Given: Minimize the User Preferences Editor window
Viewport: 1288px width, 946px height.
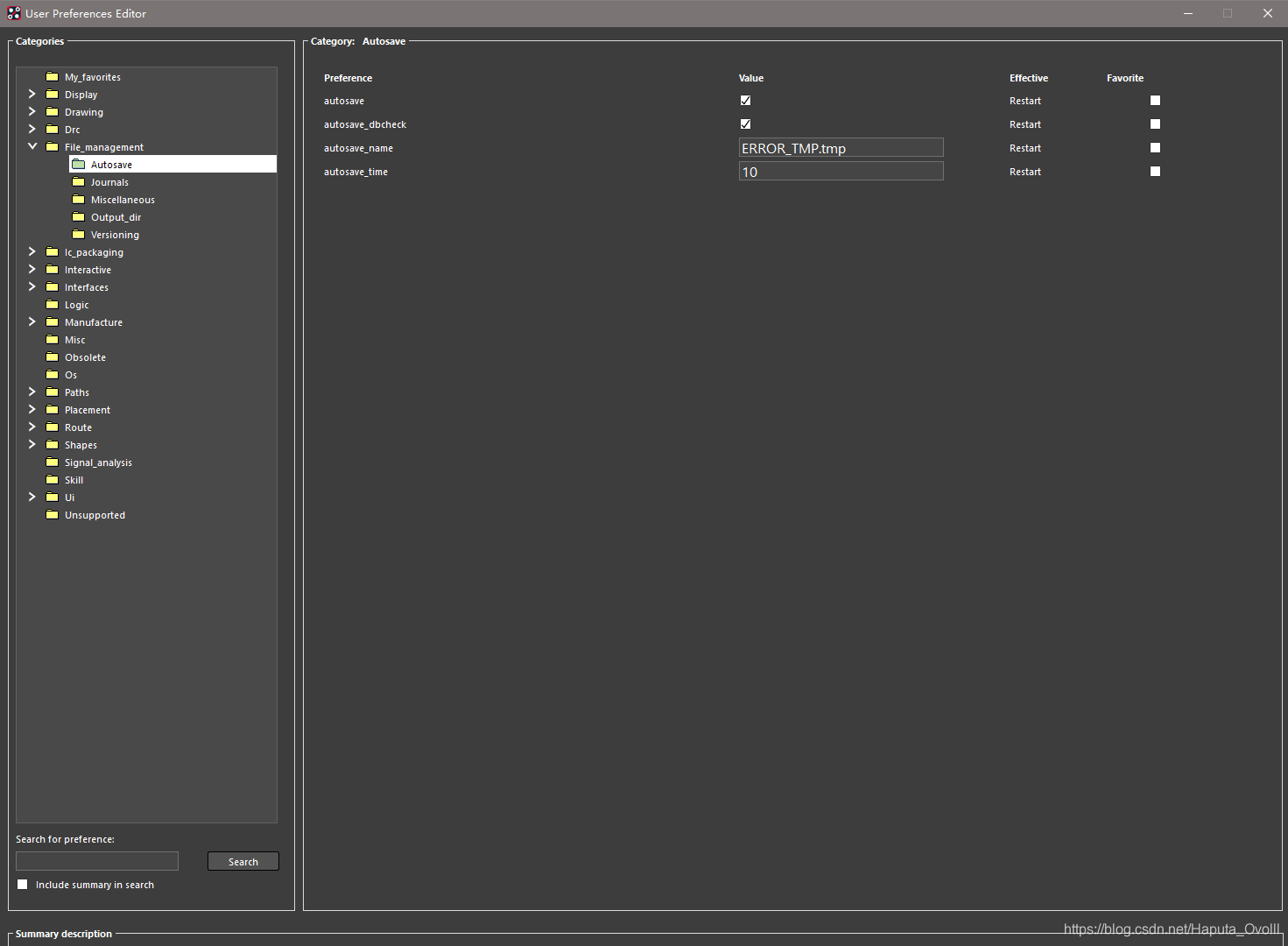Looking at the screenshot, I should coord(1188,13).
